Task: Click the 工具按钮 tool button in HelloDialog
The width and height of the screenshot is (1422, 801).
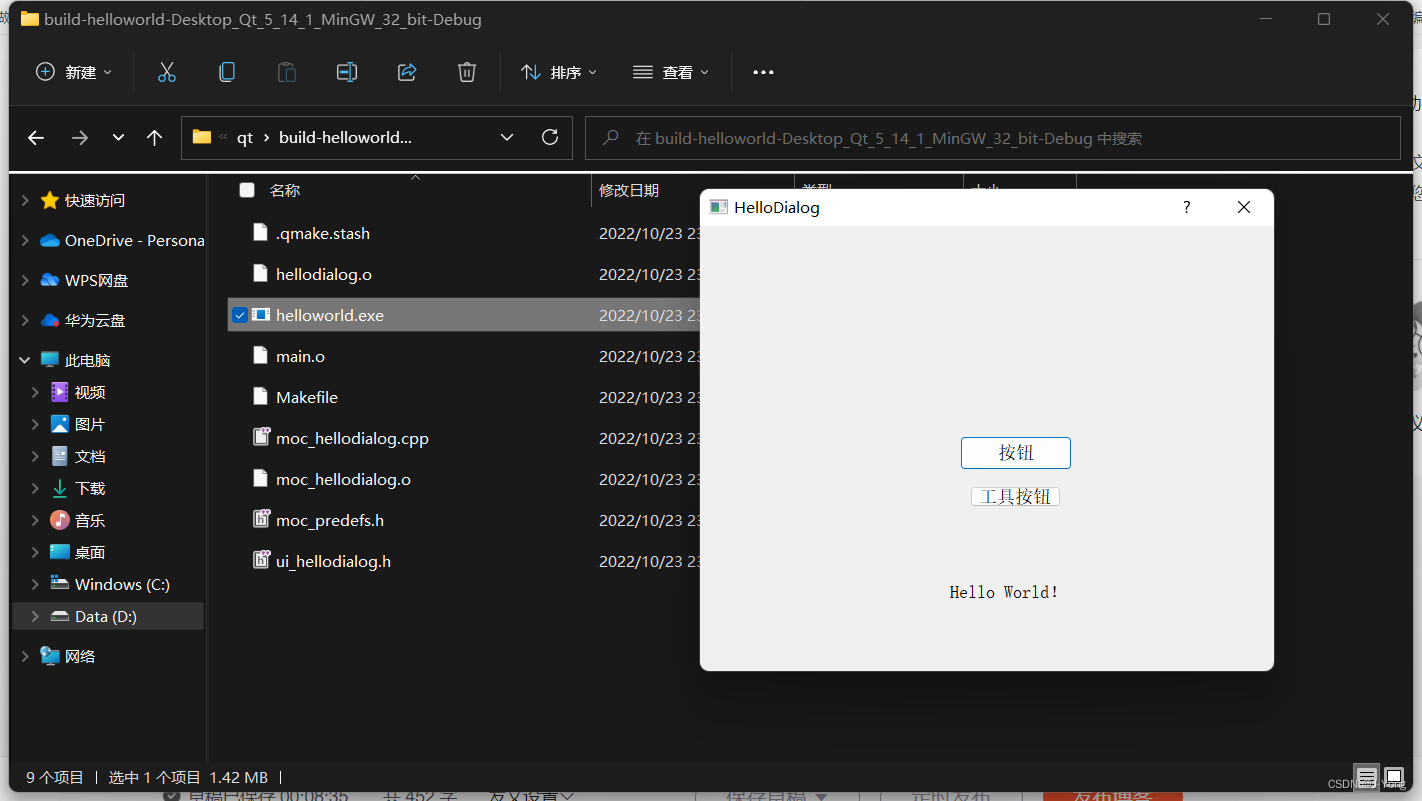Action: pyautogui.click(x=1015, y=496)
